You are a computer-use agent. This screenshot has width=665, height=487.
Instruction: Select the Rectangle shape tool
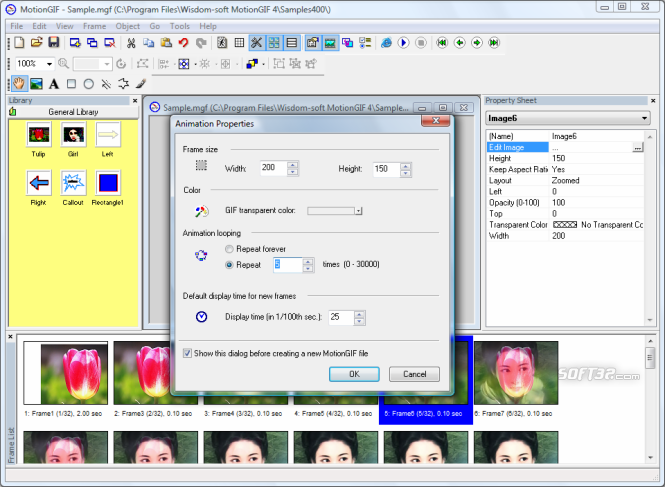71,84
